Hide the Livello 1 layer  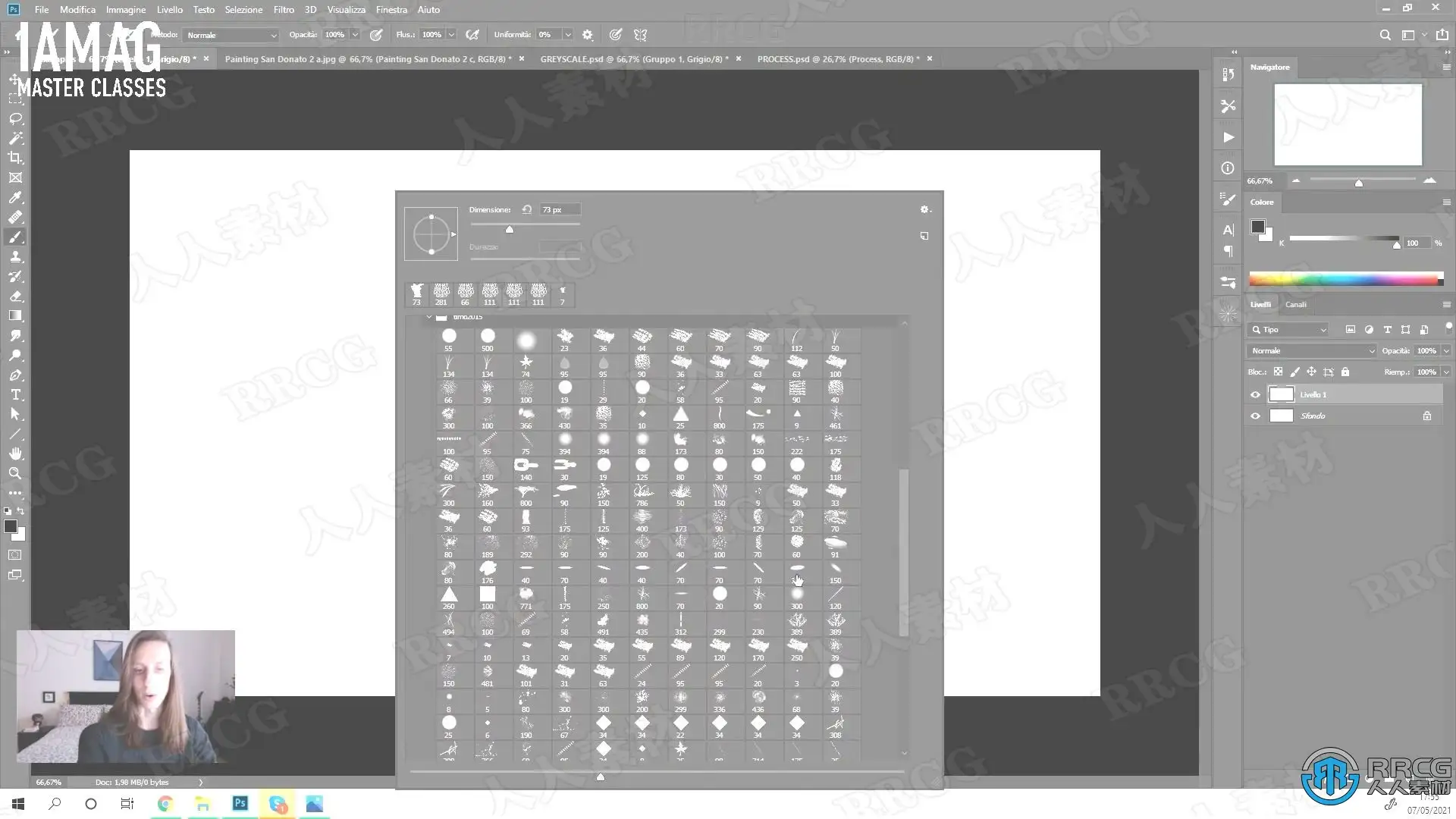pos(1255,395)
